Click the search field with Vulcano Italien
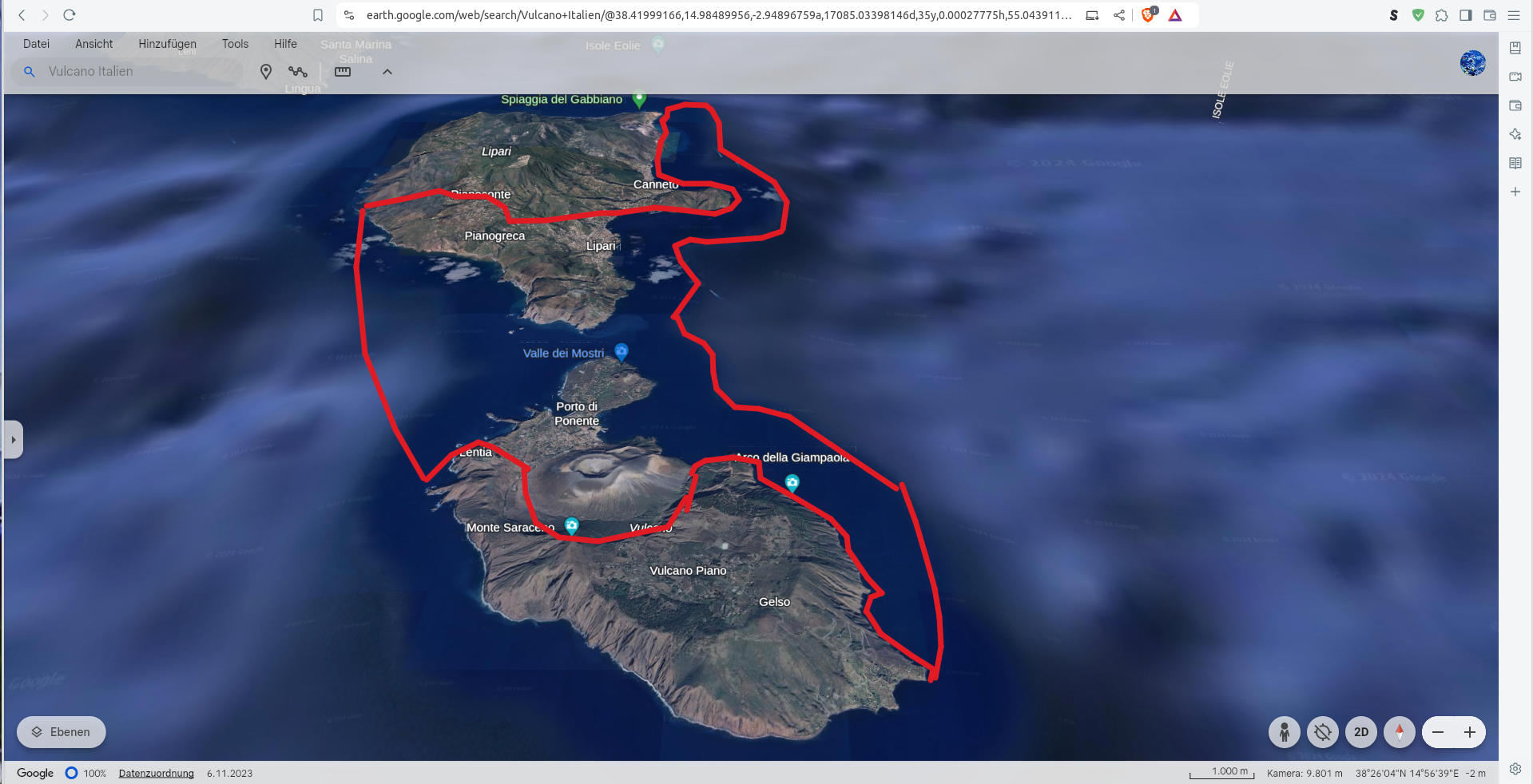 (128, 71)
